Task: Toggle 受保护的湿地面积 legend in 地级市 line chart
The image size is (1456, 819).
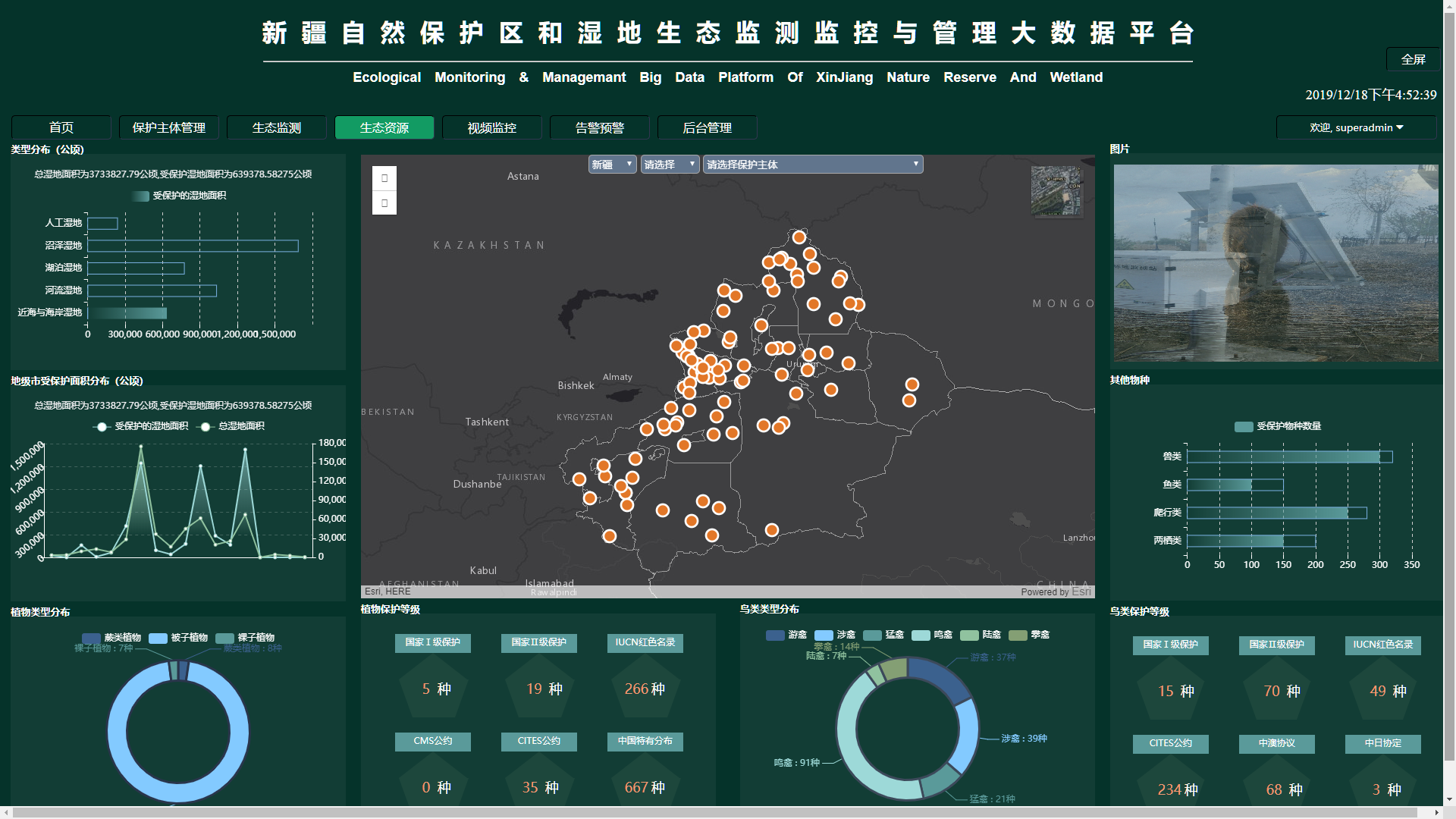Action: click(141, 426)
